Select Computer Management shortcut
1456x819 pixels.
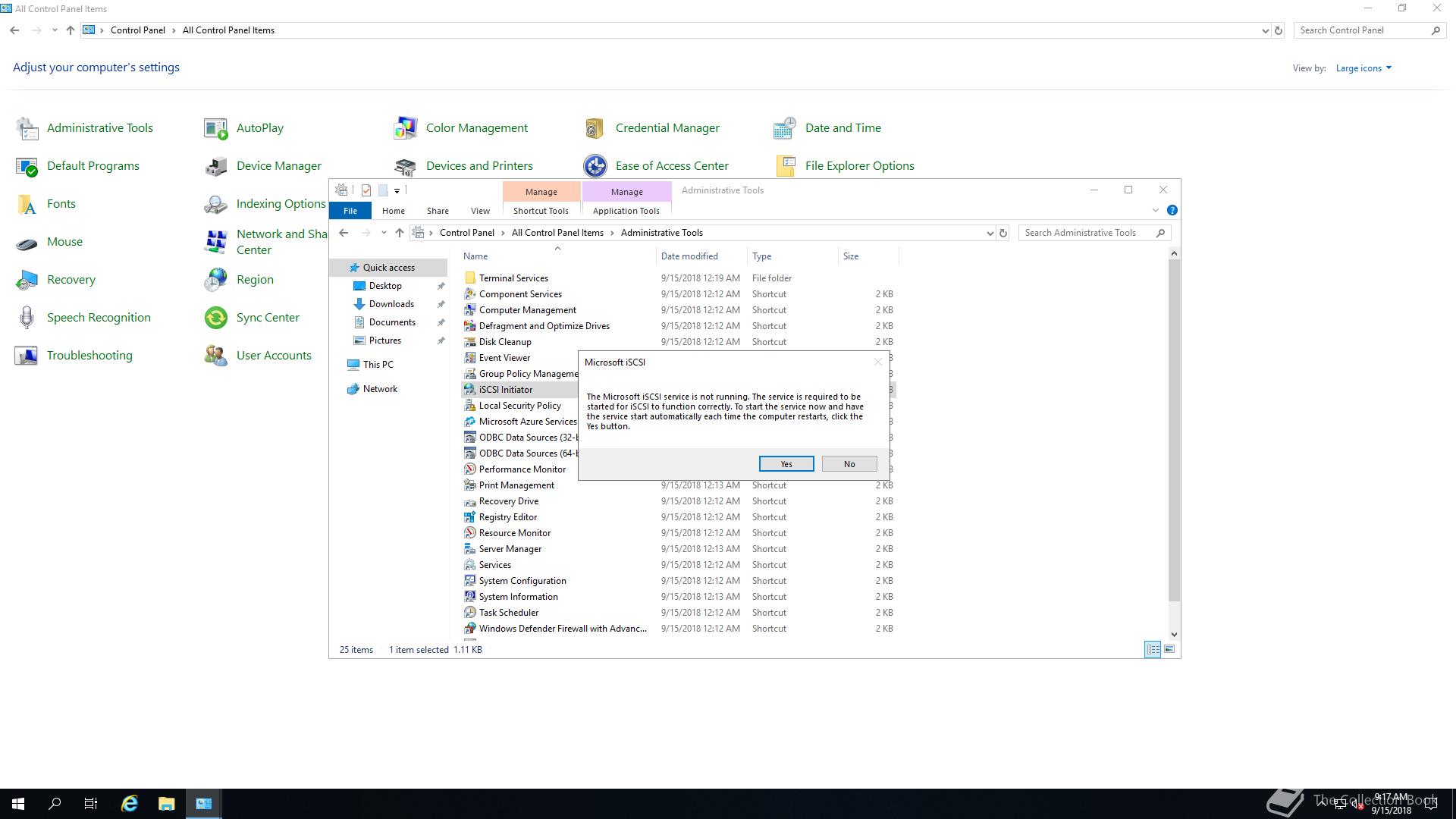[527, 310]
